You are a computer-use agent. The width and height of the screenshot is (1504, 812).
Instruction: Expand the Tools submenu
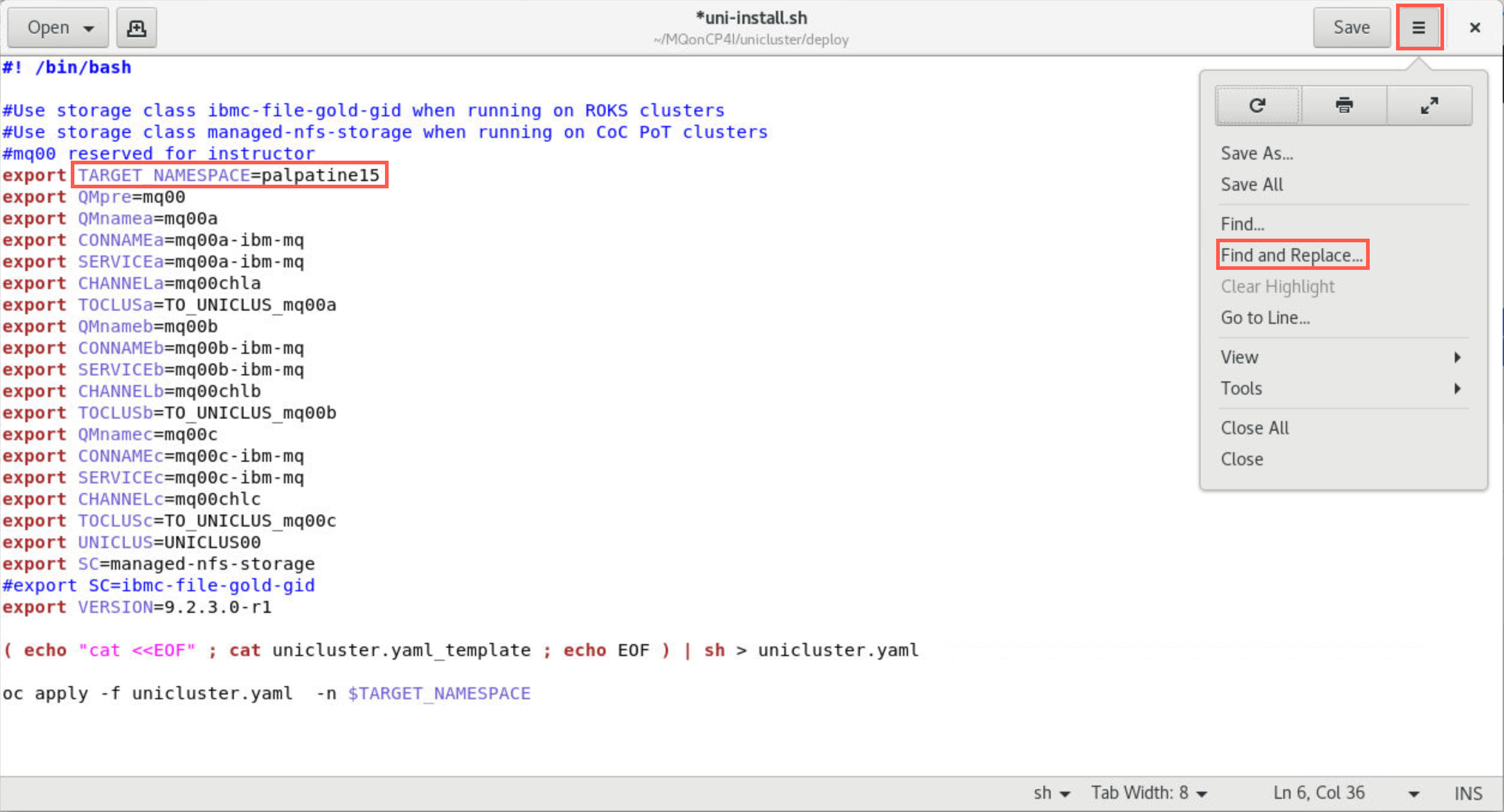tap(1343, 389)
